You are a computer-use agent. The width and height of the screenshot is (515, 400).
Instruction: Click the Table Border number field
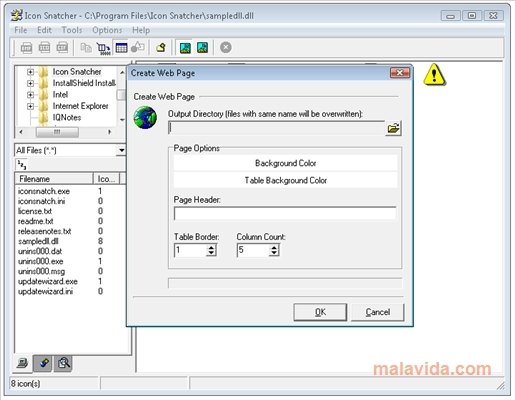pos(190,250)
